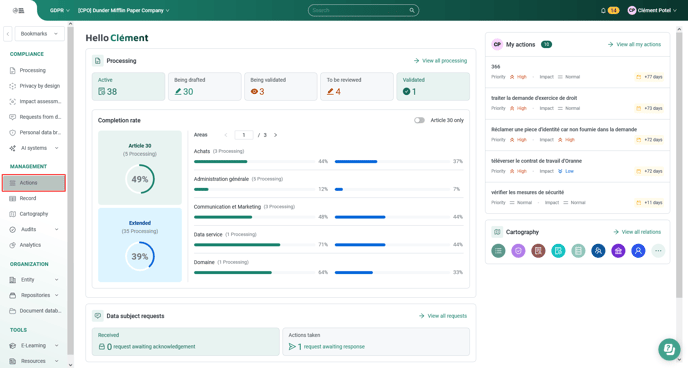Viewport: 688px width, 368px height.
Task: Click View all requests link
Action: 443,316
